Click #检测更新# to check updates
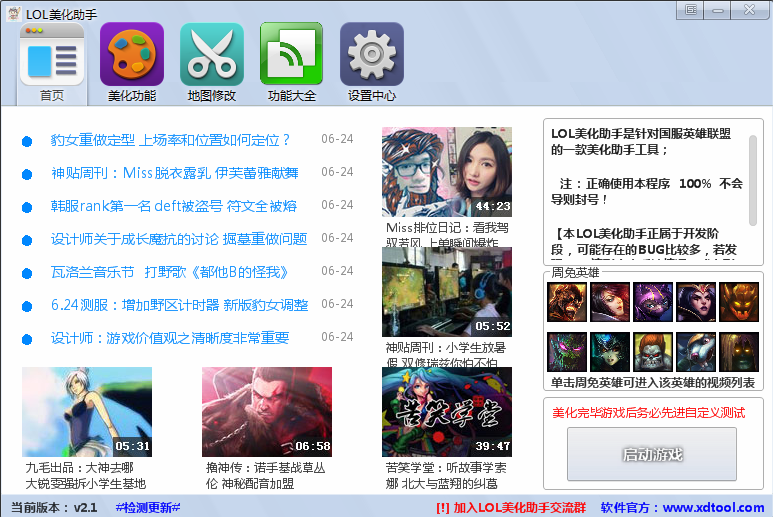The height and width of the screenshot is (517, 773). [148, 507]
